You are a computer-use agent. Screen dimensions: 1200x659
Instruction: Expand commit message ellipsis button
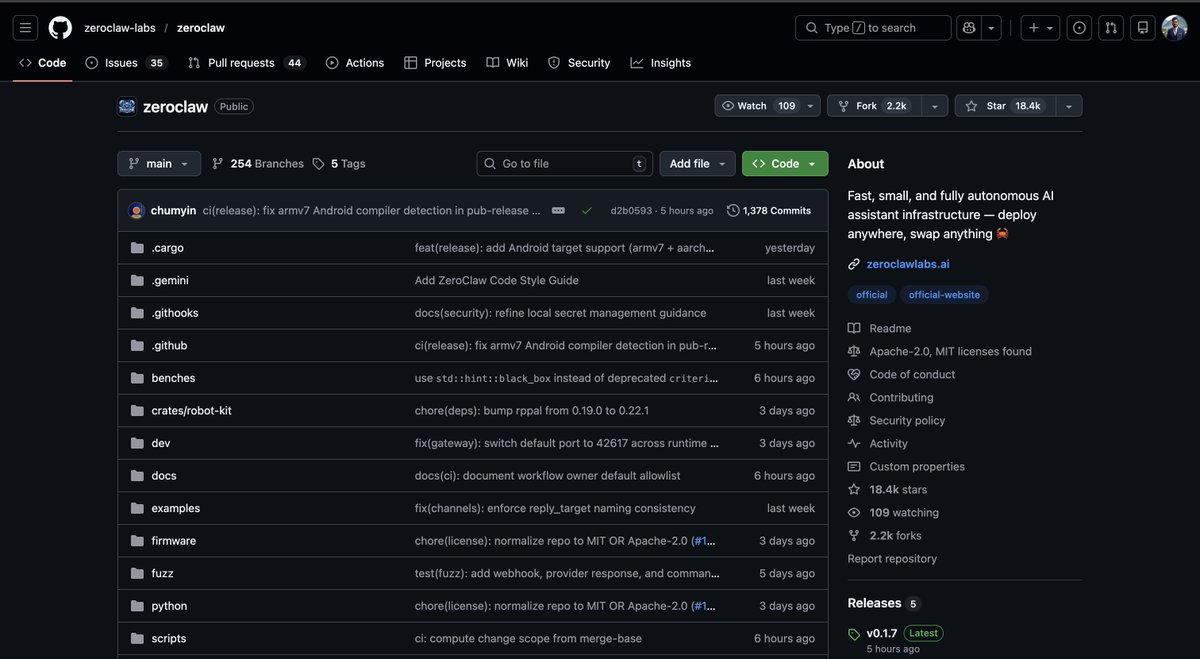(x=558, y=211)
